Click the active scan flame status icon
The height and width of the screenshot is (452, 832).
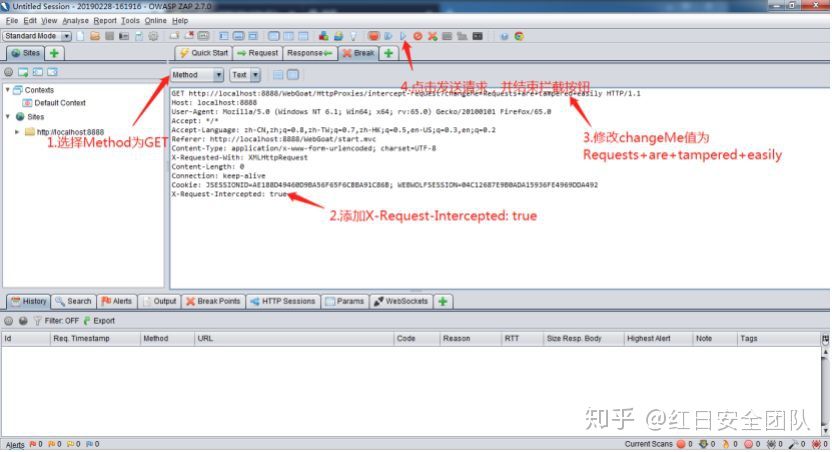(726, 444)
